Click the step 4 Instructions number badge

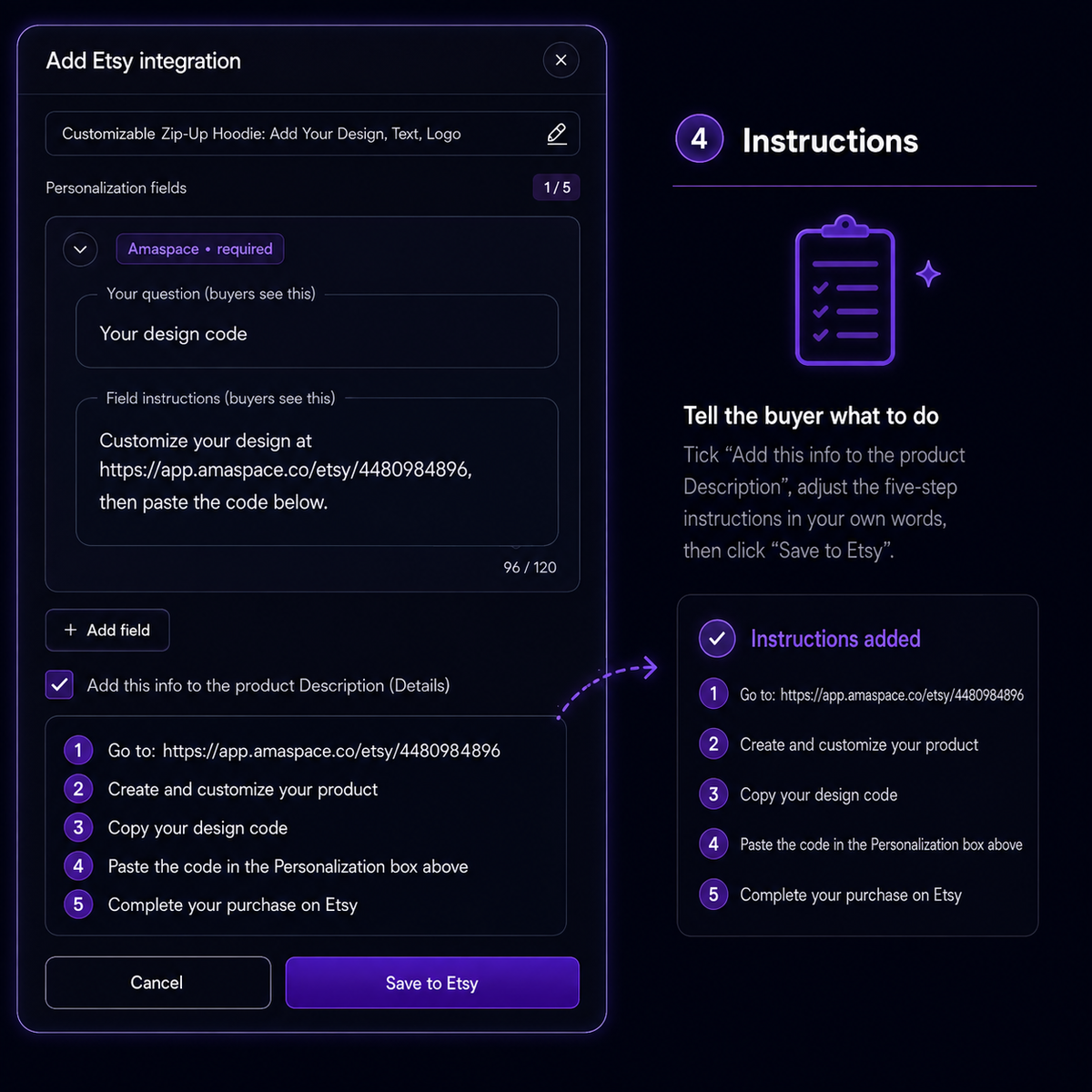tap(699, 138)
